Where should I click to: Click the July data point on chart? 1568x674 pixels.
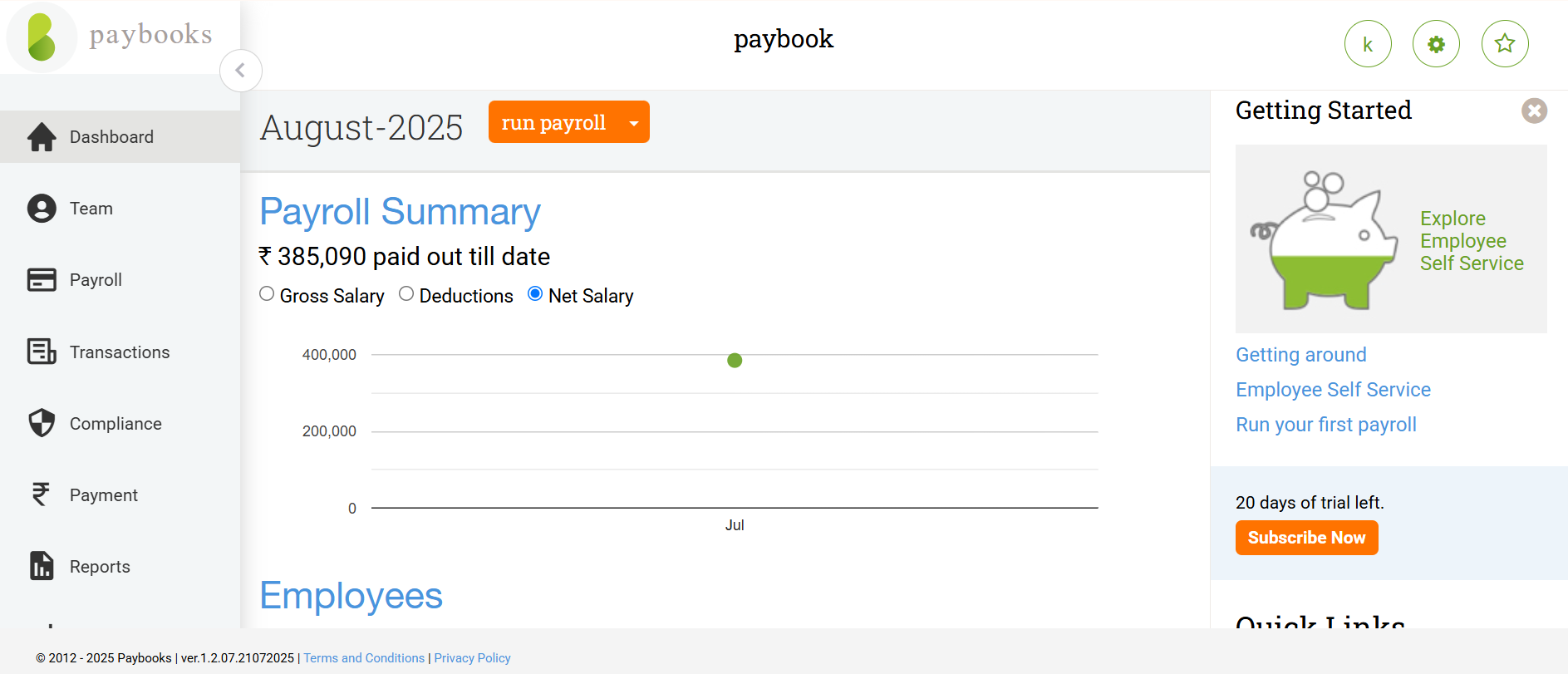(735, 360)
